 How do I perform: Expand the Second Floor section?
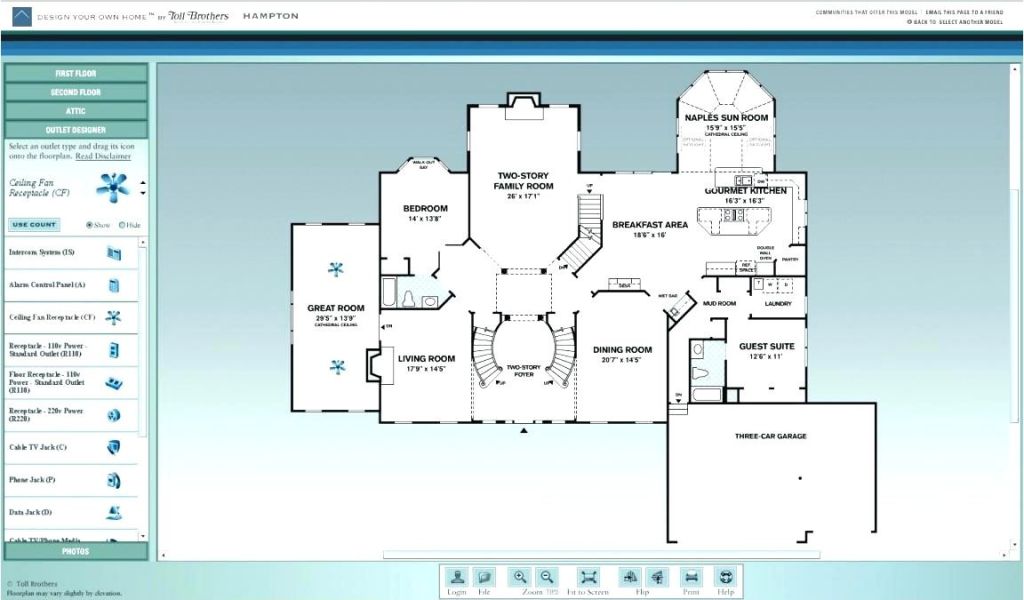76,92
